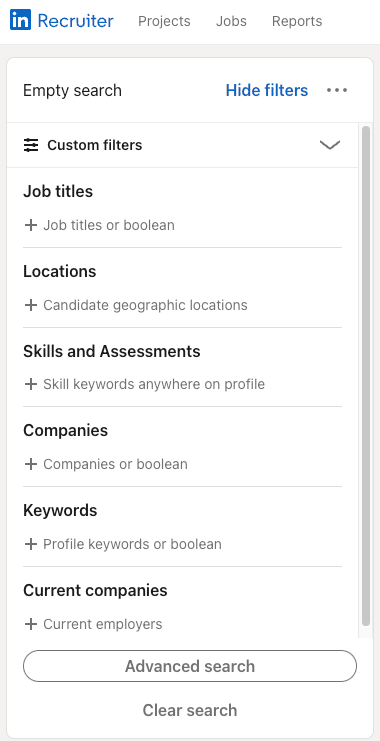Click the Hide filters link
380x741 pixels.
(x=267, y=90)
